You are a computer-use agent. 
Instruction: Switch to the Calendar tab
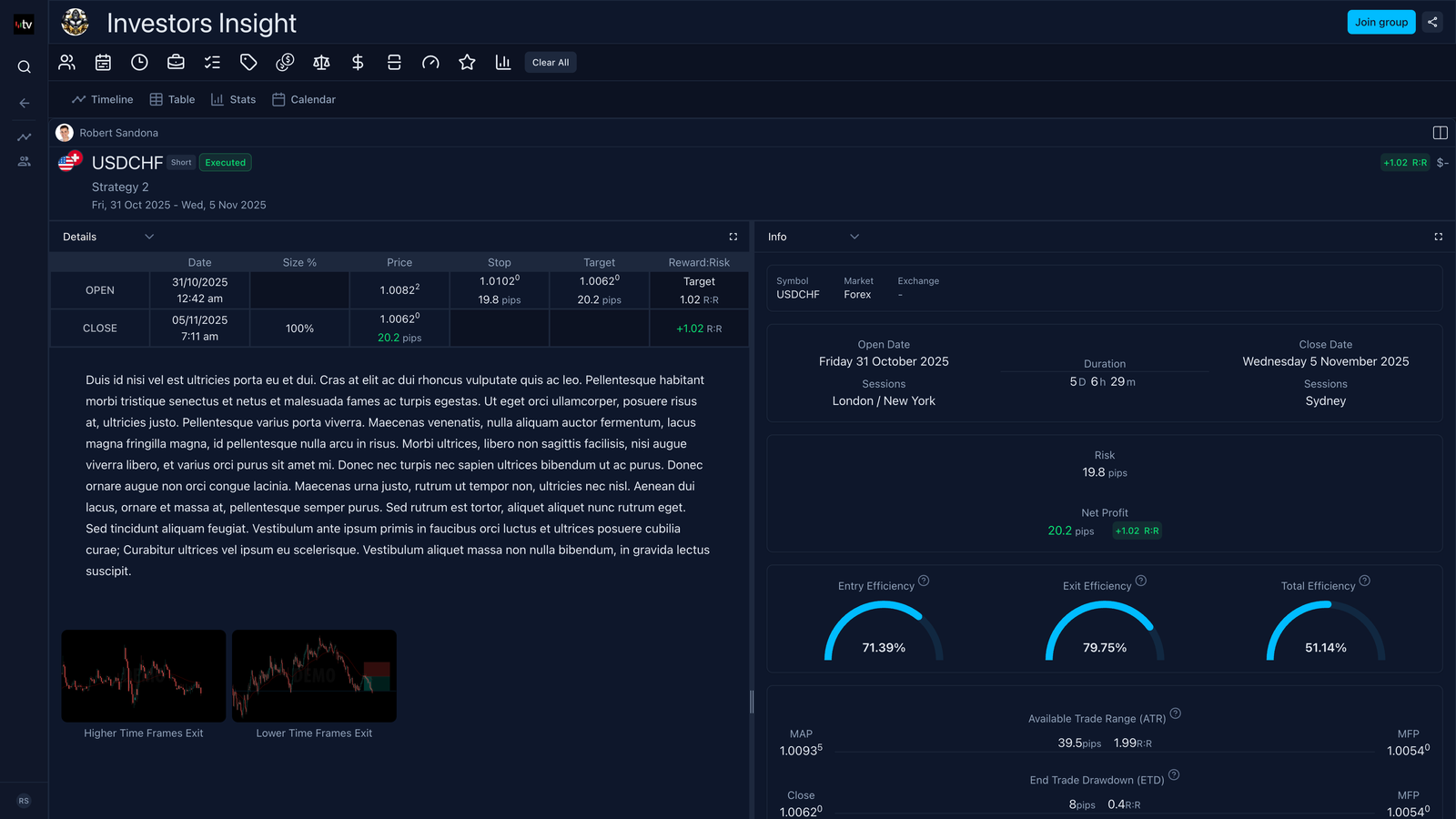(x=304, y=100)
